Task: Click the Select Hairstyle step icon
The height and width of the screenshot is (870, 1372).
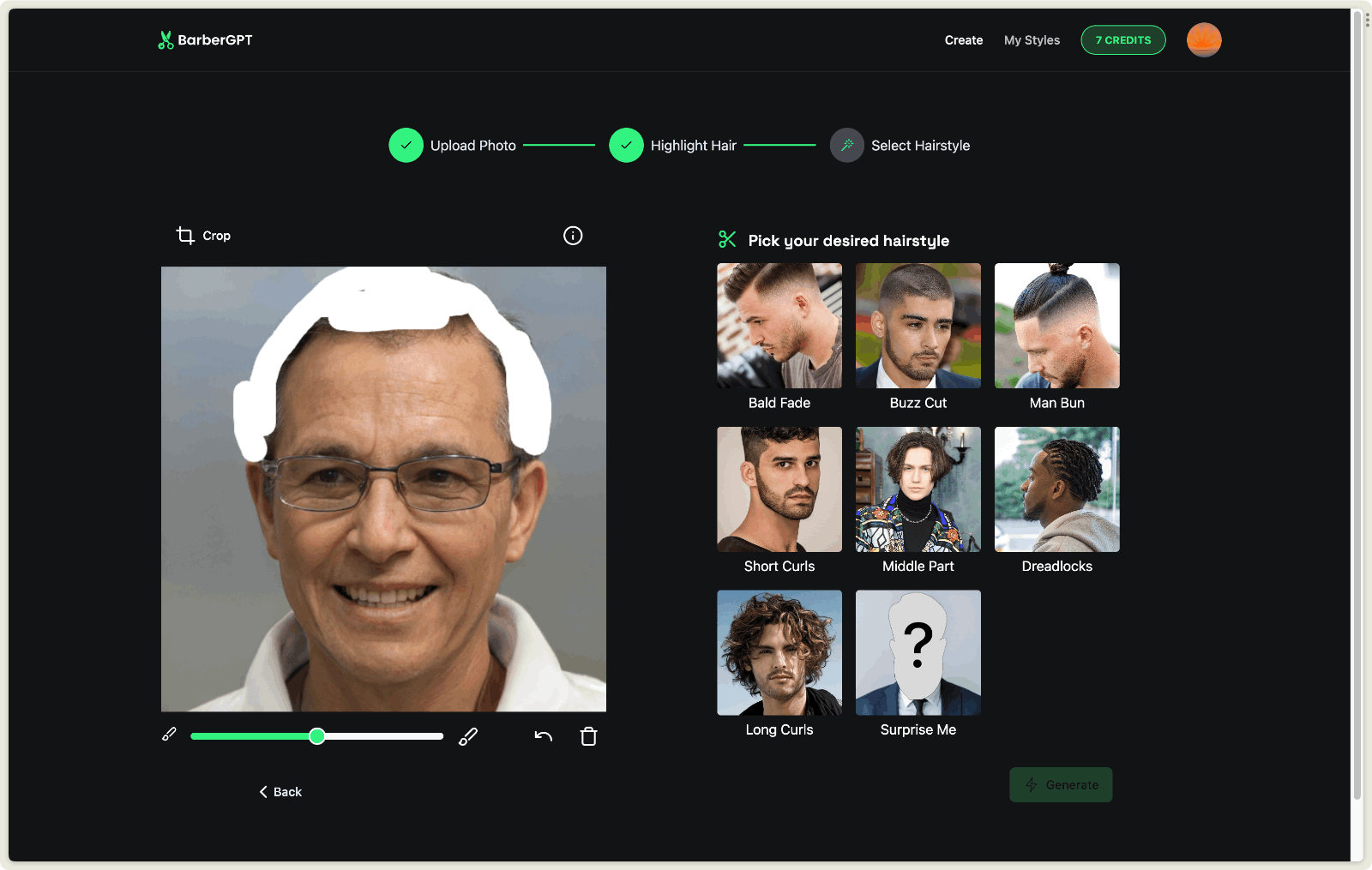Action: click(x=847, y=146)
